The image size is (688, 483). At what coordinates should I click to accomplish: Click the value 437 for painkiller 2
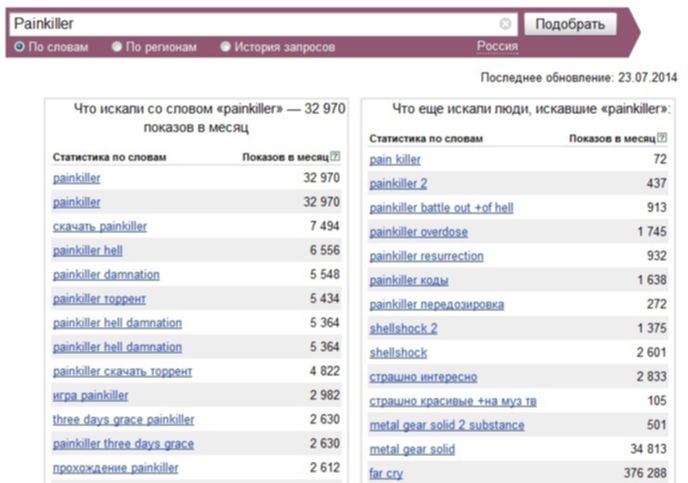point(657,183)
